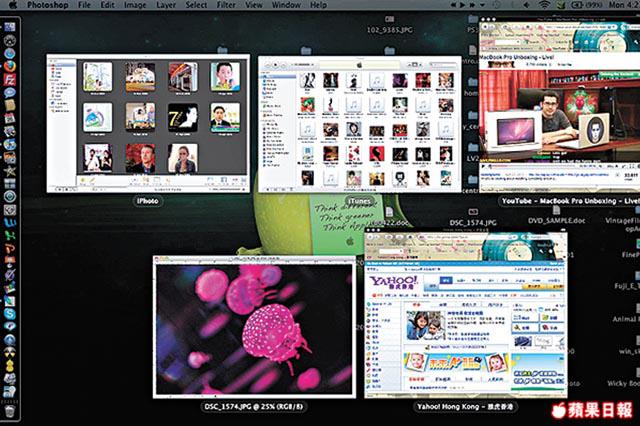Open the View menu
The width and height of the screenshot is (640, 426).
click(x=254, y=5)
